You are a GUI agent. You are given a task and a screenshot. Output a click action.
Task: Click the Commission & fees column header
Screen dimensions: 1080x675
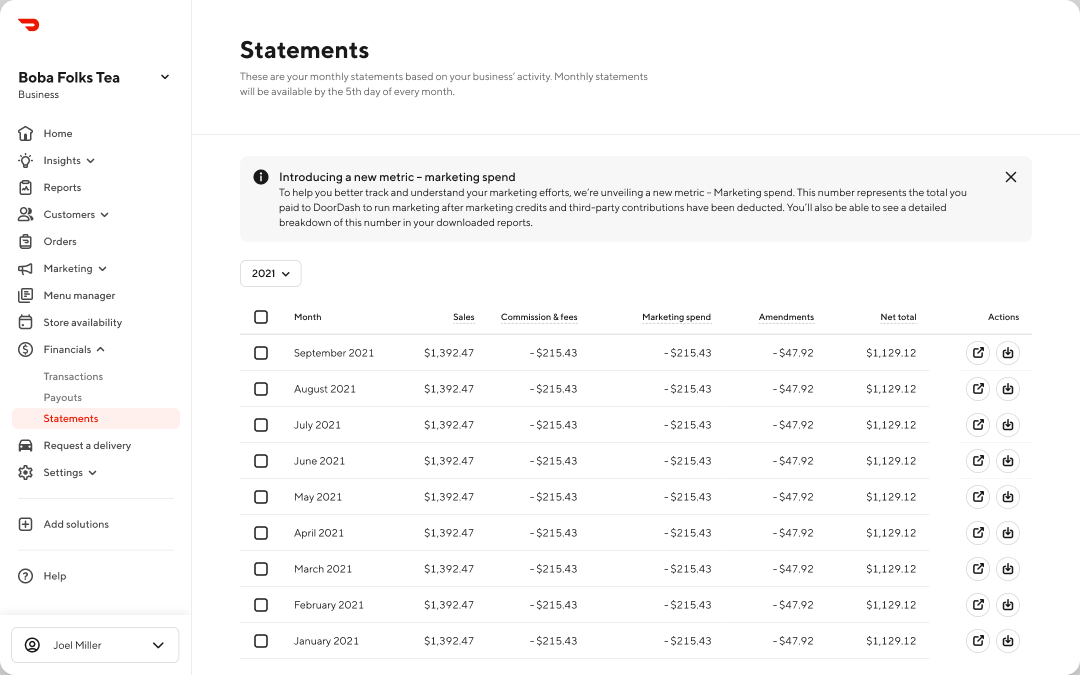[539, 317]
